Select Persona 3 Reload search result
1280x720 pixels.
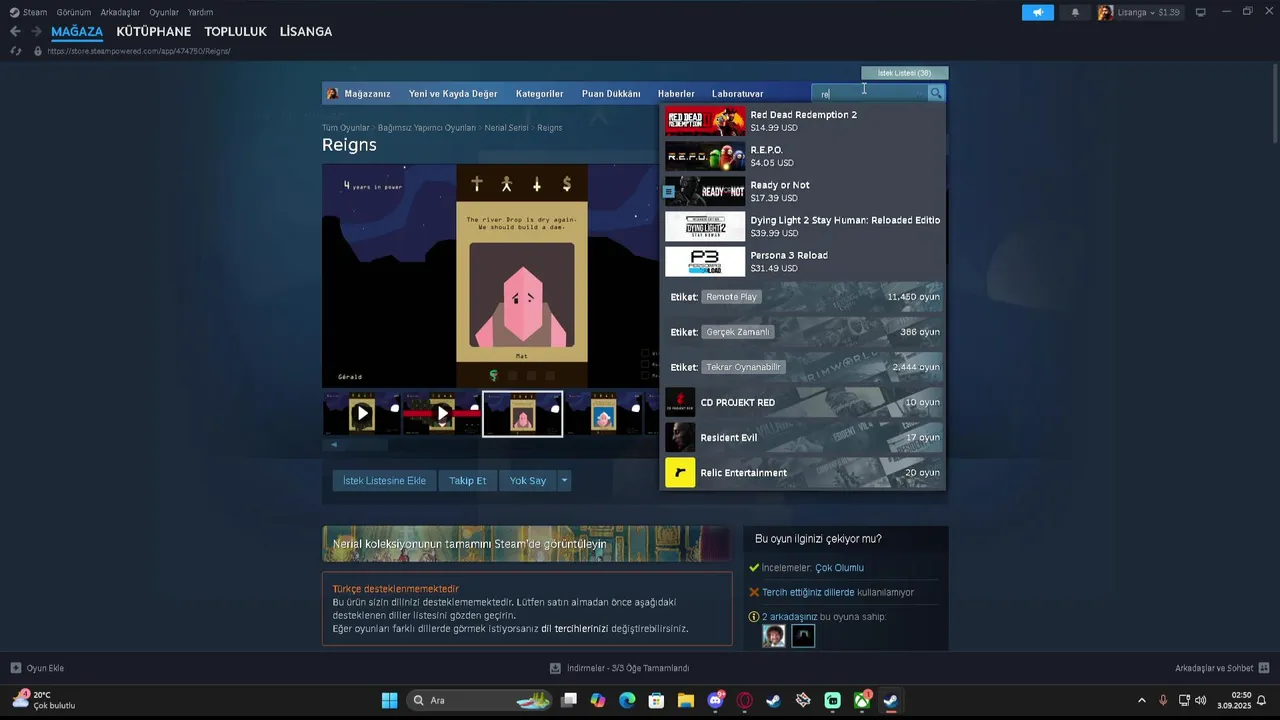coord(803,261)
